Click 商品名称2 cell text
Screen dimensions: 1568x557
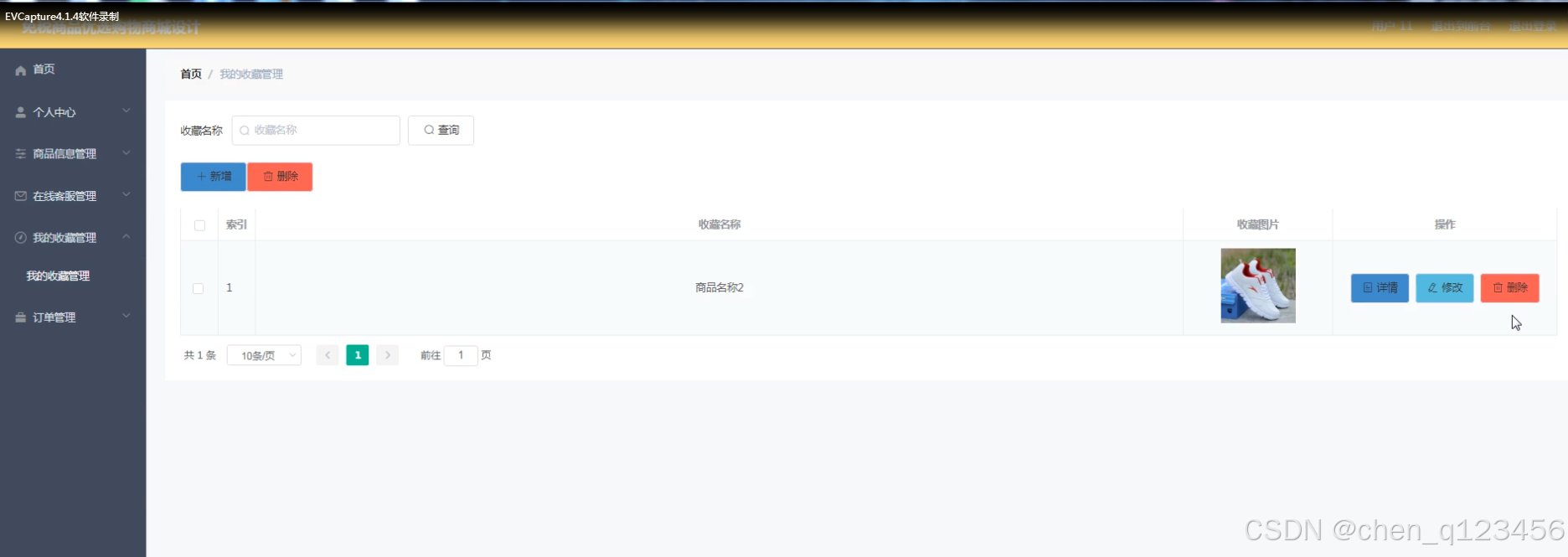[720, 287]
